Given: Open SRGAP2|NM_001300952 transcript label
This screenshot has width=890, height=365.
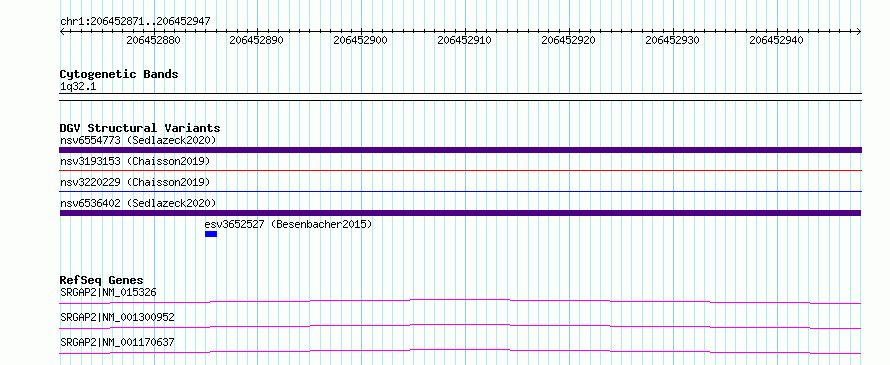Looking at the screenshot, I should tap(117, 317).
